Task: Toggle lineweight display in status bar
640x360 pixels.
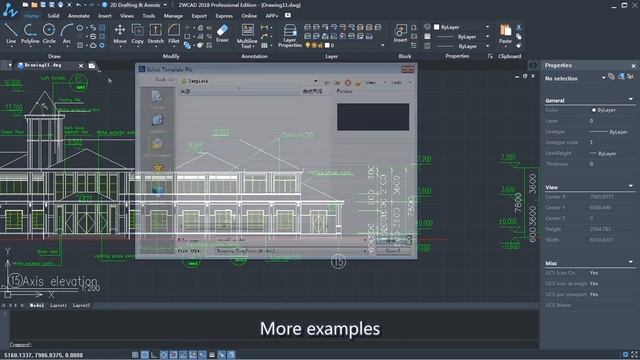Action: point(212,355)
